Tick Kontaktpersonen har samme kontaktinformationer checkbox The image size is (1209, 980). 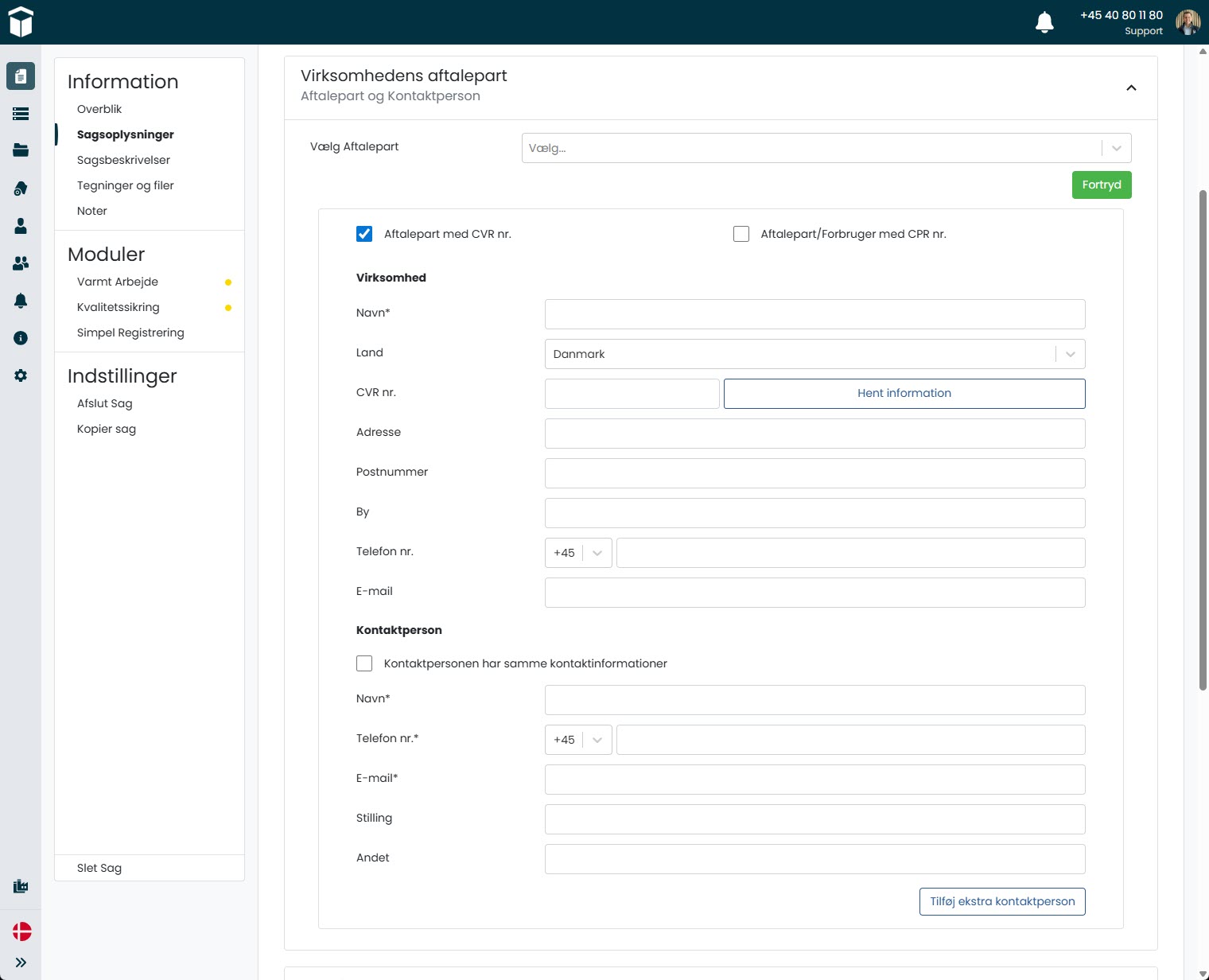coord(364,663)
